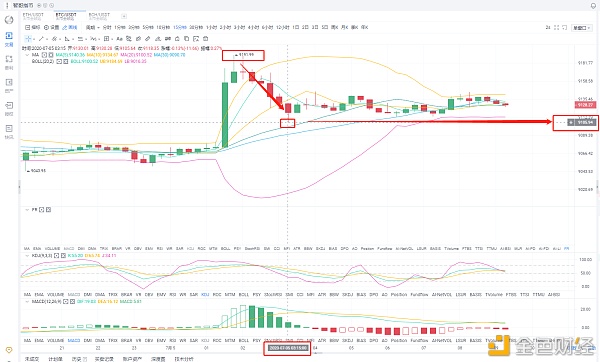Click the lock drawings icon in toolbar

pos(177,39)
